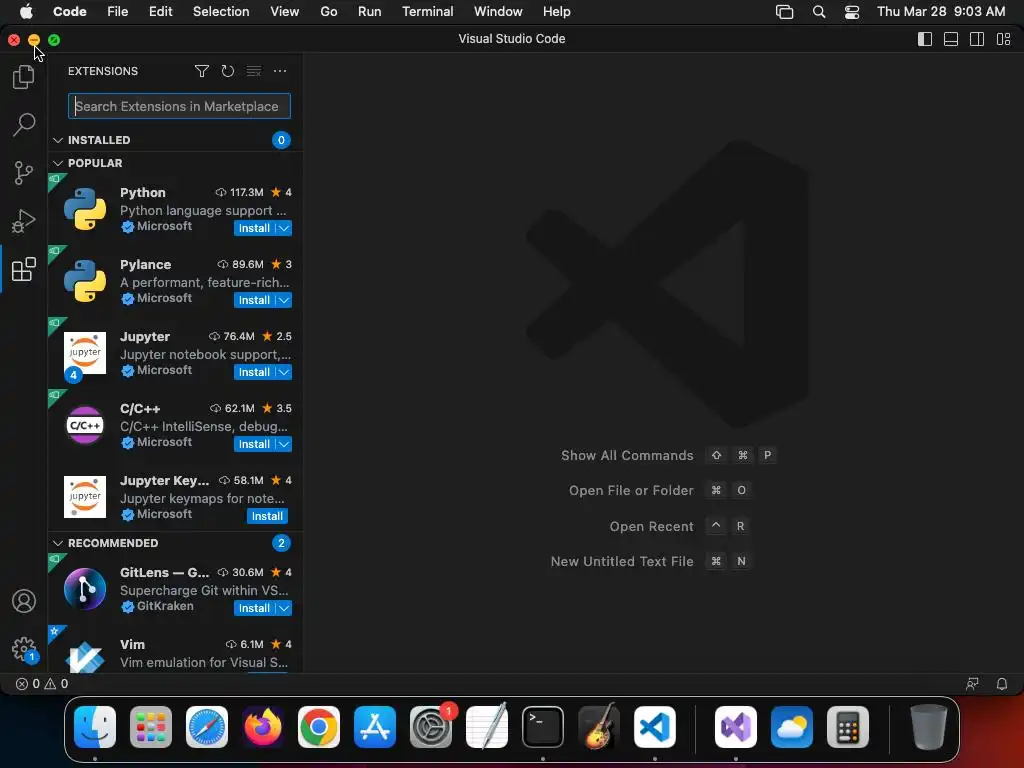The height and width of the screenshot is (768, 1024).
Task: Open Jupyter install dropdown arrow
Action: tap(284, 372)
